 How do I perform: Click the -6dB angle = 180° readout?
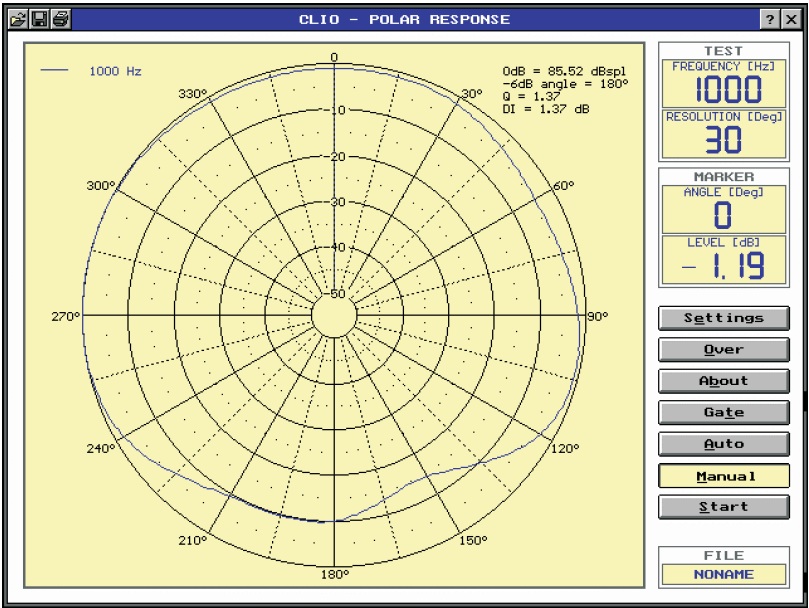565,84
